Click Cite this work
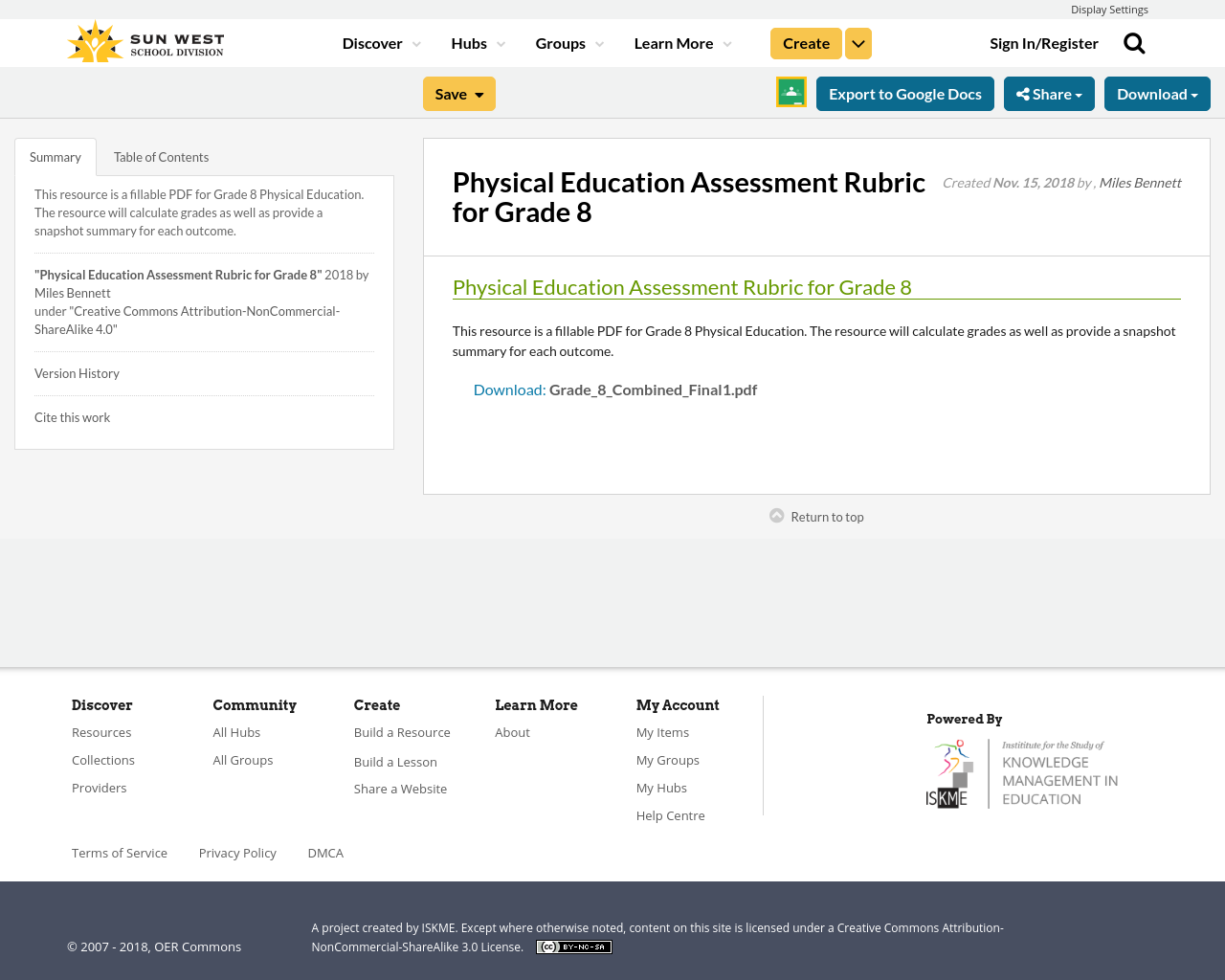 point(72,416)
